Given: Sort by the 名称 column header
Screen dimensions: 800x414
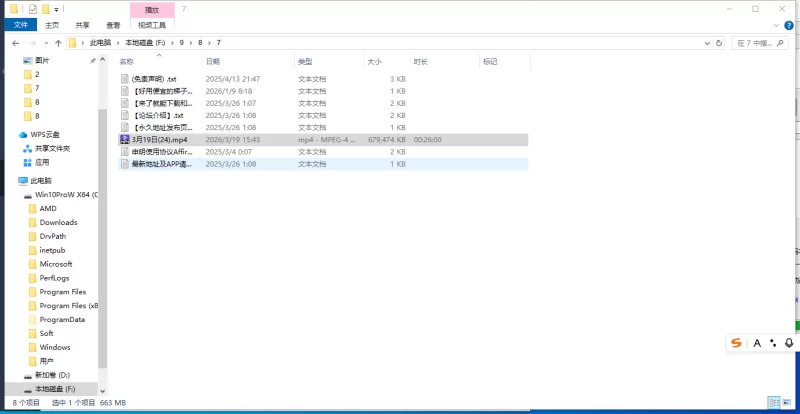Looking at the screenshot, I should [x=127, y=62].
